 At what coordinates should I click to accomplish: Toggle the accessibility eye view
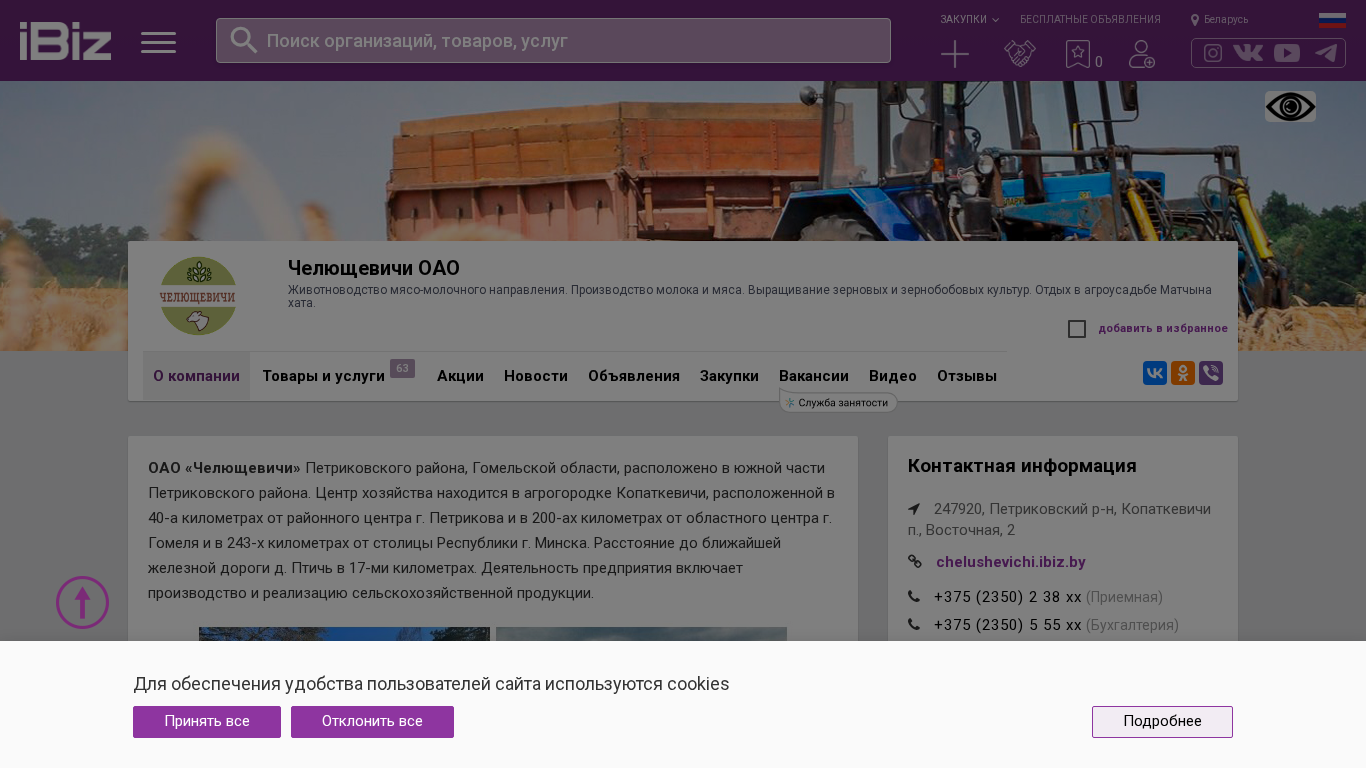tap(1290, 107)
